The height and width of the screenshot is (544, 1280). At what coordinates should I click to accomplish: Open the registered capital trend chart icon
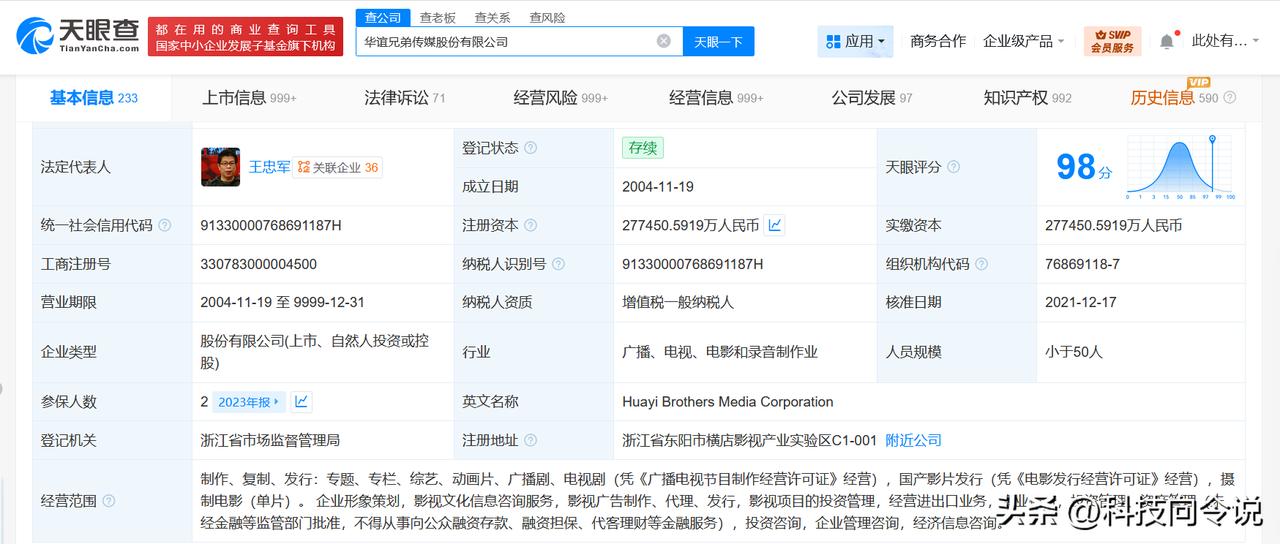point(775,225)
